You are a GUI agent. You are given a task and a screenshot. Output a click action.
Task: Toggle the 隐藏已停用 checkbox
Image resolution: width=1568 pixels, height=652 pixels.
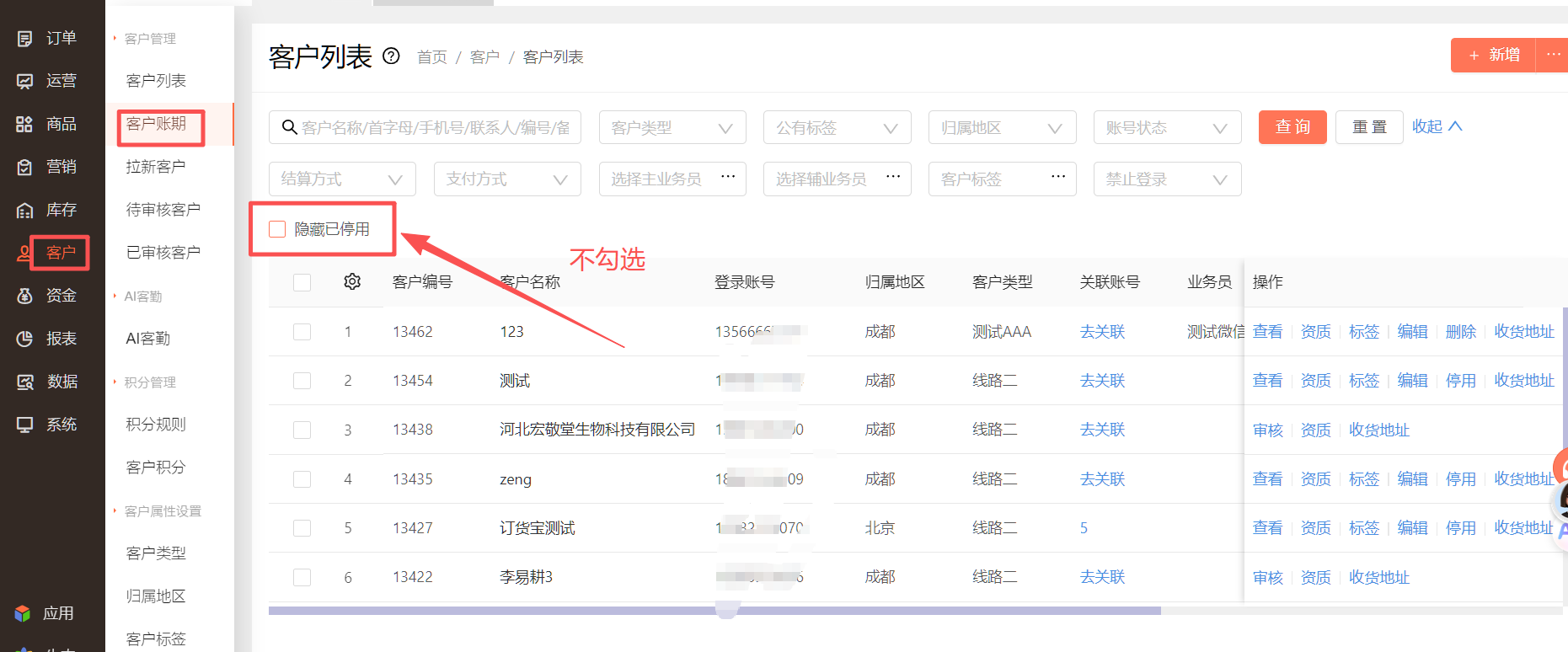(x=277, y=229)
